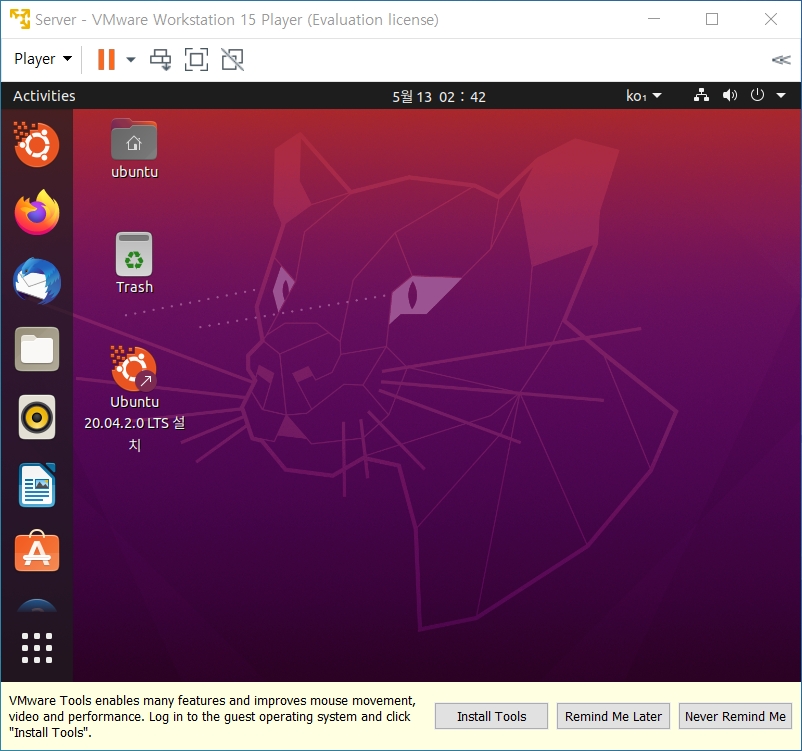This screenshot has width=802, height=751.
Task: Click the power icon in top bar
Action: pos(758,95)
